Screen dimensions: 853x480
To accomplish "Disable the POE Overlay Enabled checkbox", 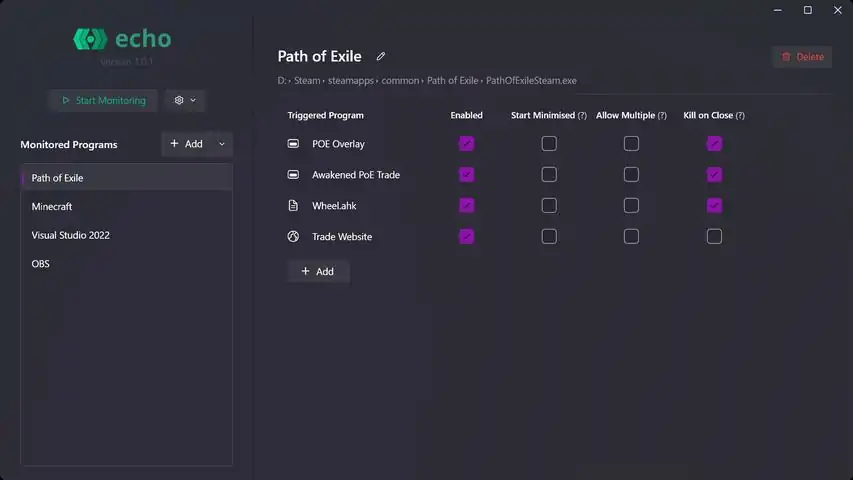I will click(466, 144).
